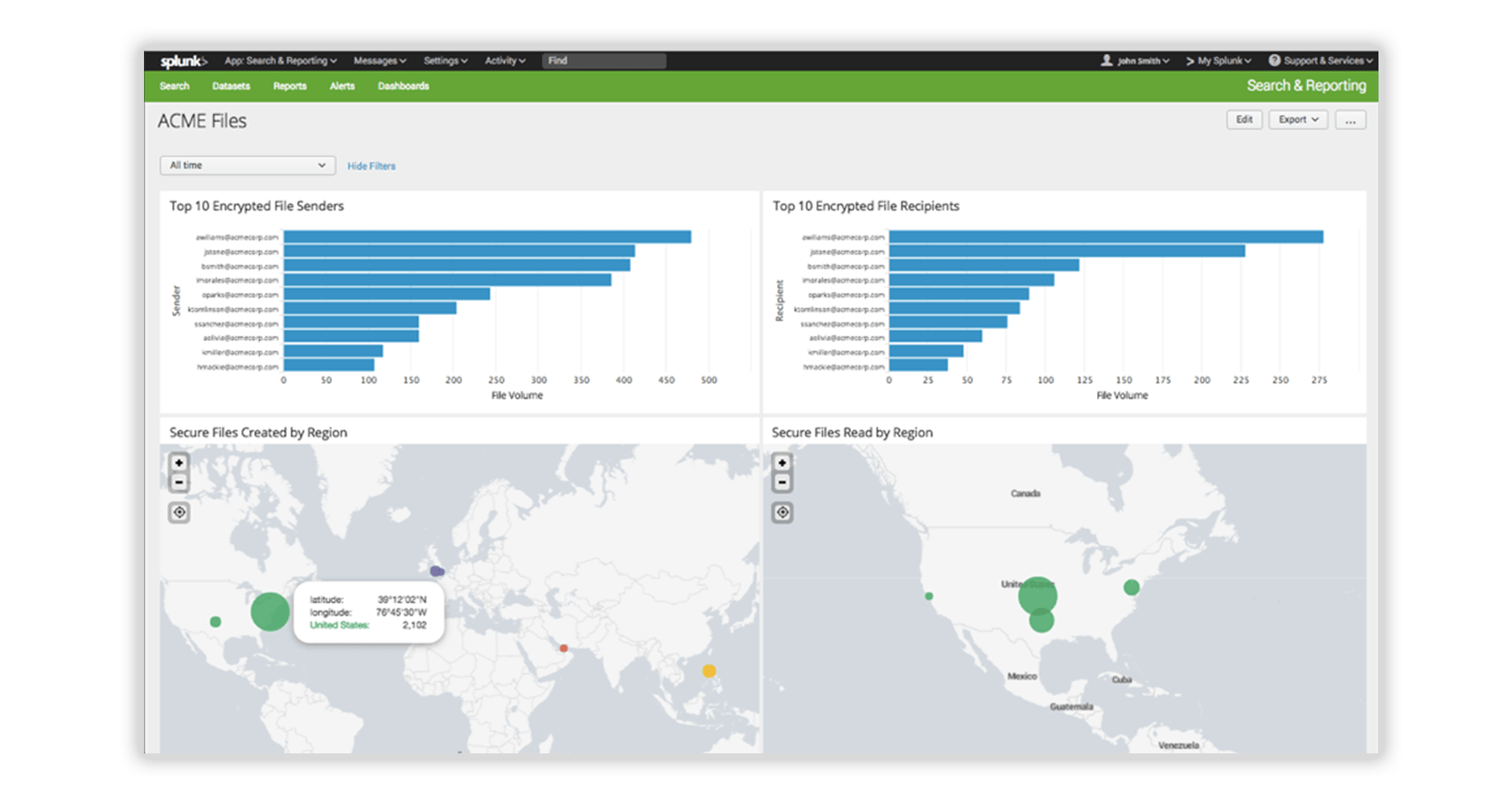Click the hmackie@acmecorp.com label in Recipients chart
The image size is (1512, 804).
844,367
